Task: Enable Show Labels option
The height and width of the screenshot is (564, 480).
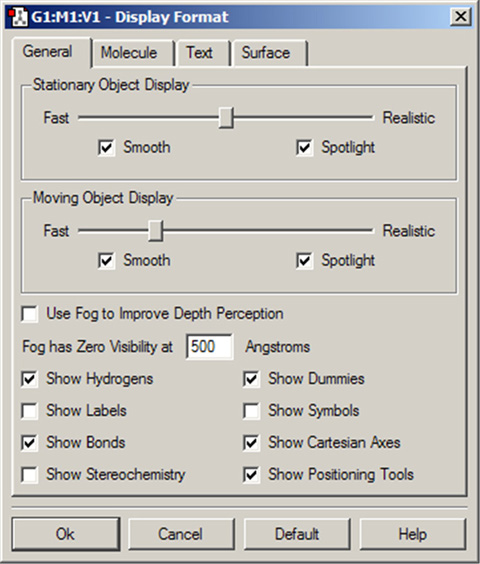Action: pos(30,411)
